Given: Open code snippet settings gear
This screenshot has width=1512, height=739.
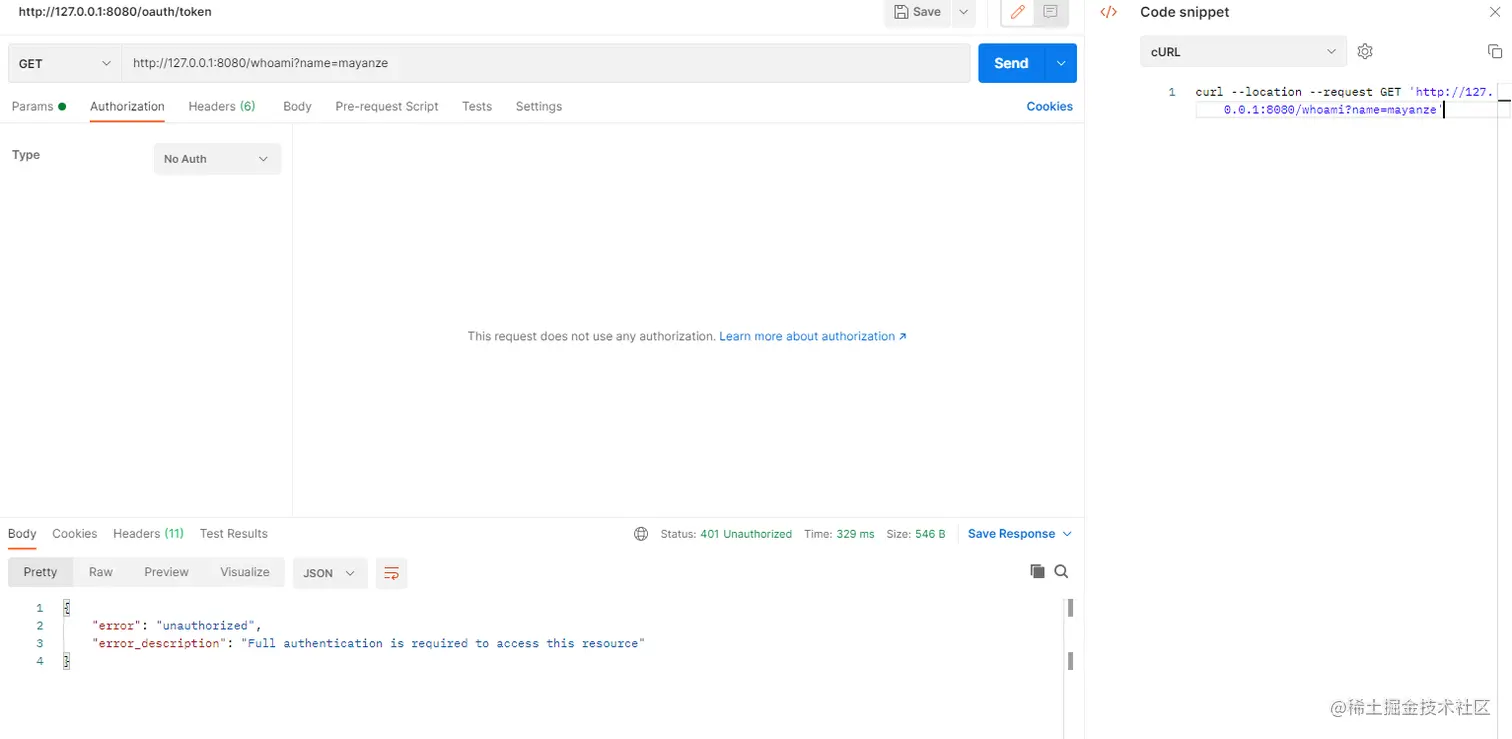Looking at the screenshot, I should point(1365,51).
